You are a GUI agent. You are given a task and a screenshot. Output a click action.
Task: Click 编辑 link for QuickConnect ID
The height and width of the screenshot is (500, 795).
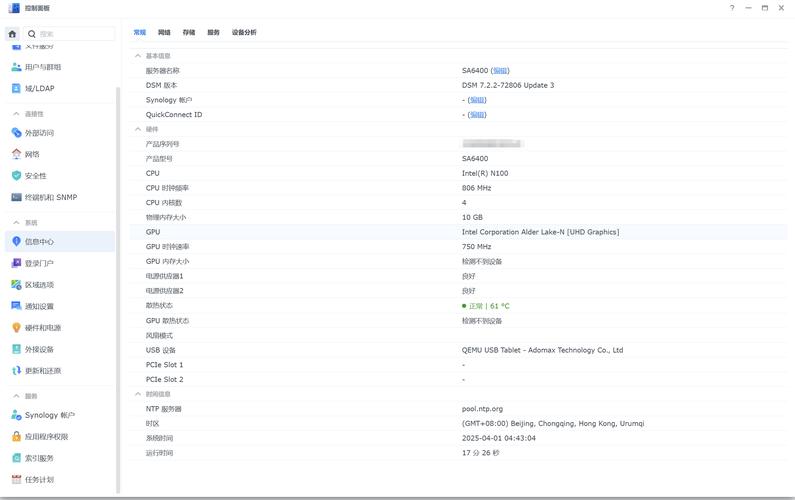click(x=477, y=115)
